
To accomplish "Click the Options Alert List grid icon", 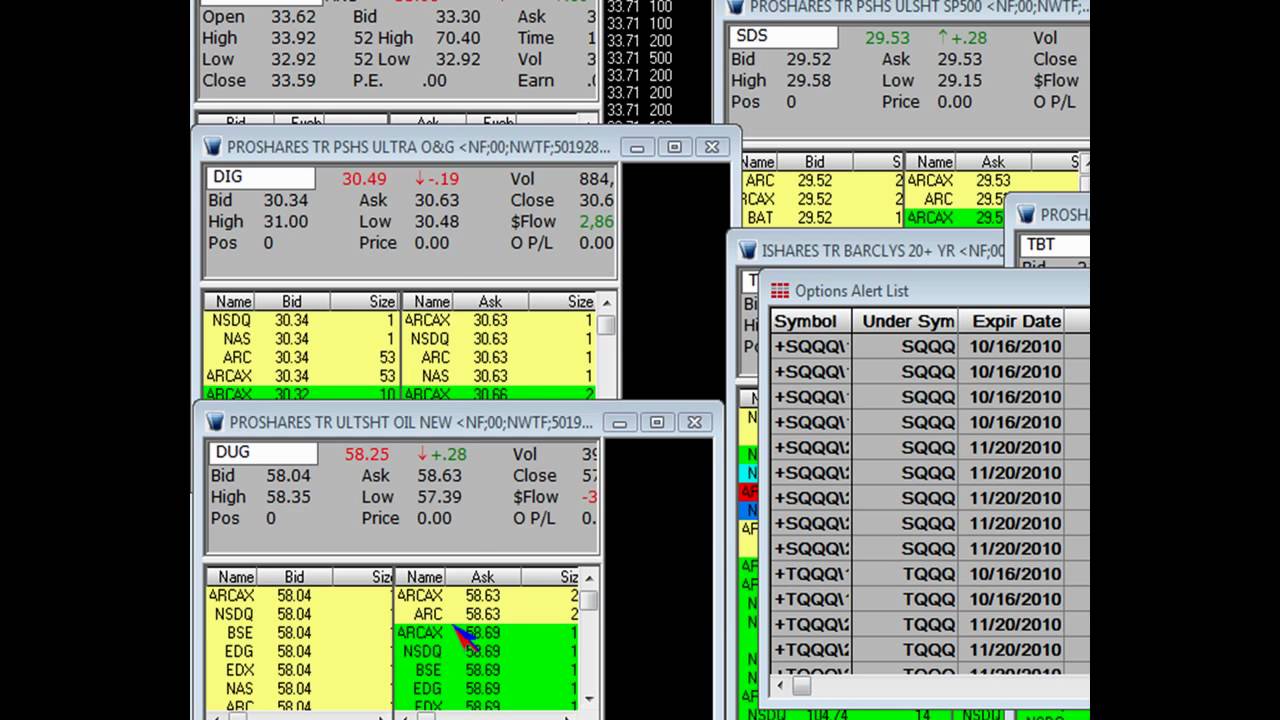I will click(x=780, y=291).
